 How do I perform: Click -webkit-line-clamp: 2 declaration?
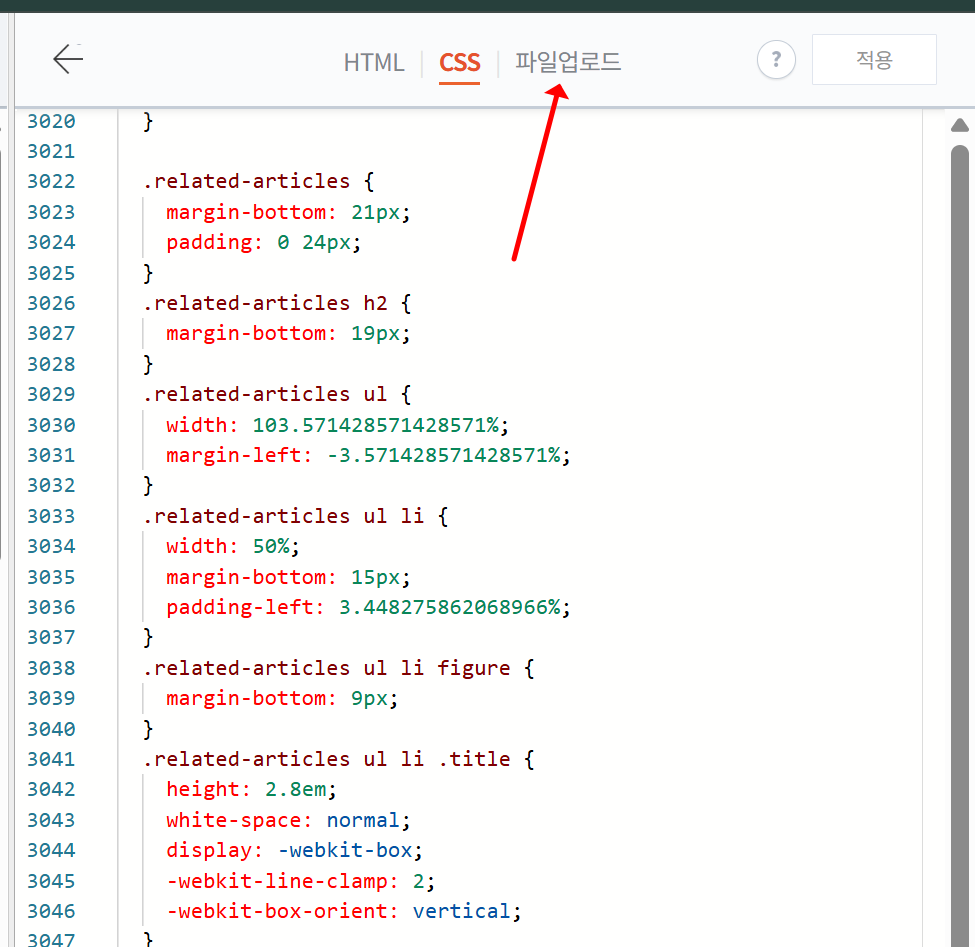[300, 882]
